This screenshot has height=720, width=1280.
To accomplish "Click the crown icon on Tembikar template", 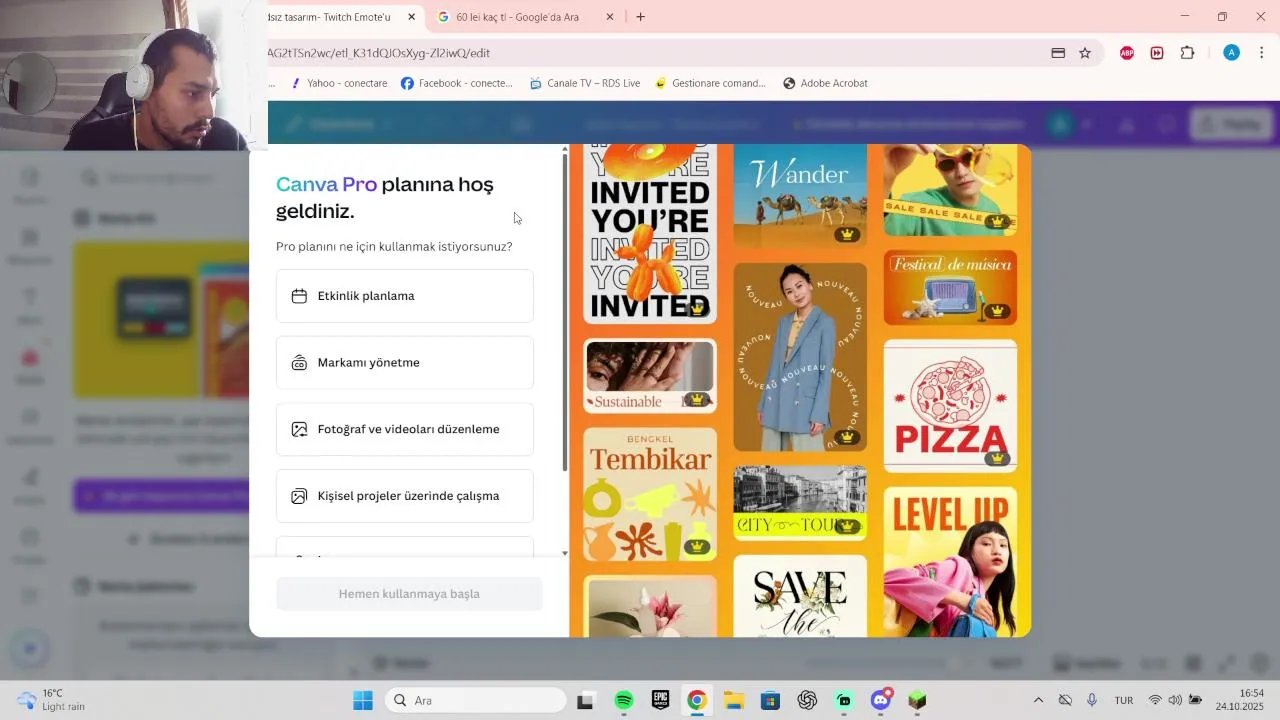I will [x=697, y=547].
